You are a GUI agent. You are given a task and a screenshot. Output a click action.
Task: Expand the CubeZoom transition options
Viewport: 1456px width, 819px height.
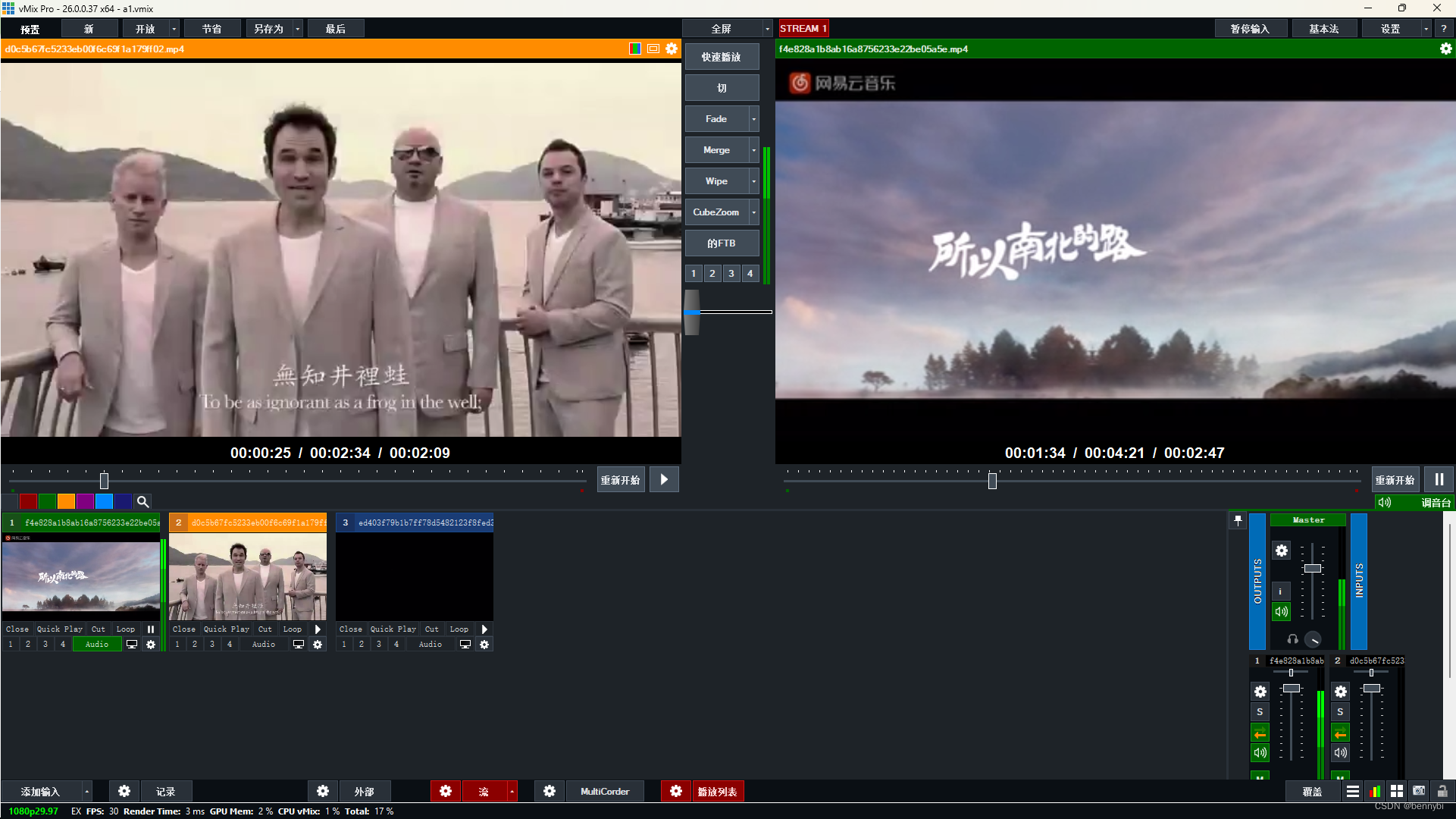pyautogui.click(x=753, y=212)
